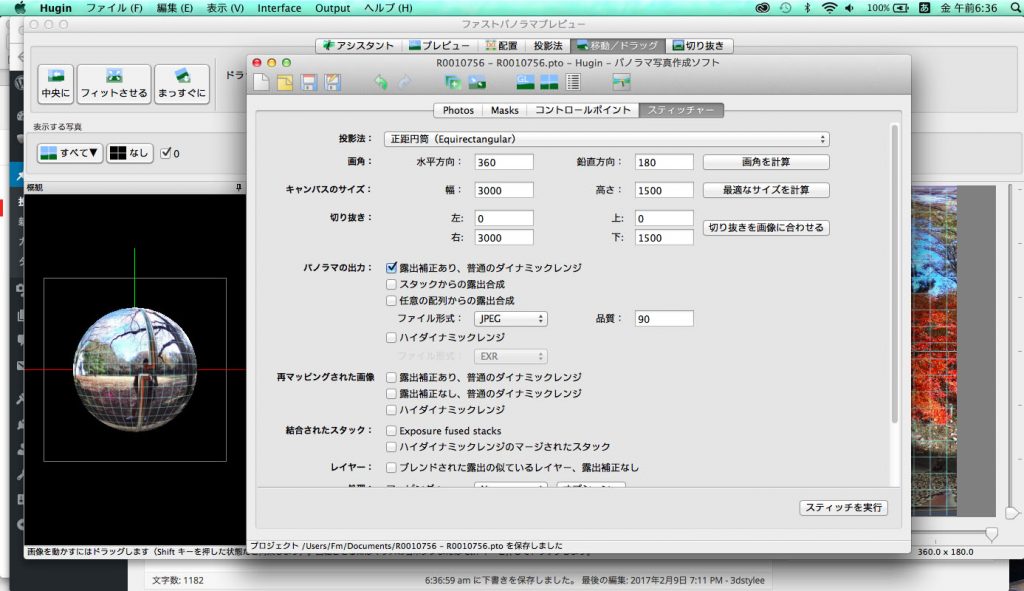Open the disabled EXR format dropdown
Screen dimensions: 1024x591
(511, 356)
